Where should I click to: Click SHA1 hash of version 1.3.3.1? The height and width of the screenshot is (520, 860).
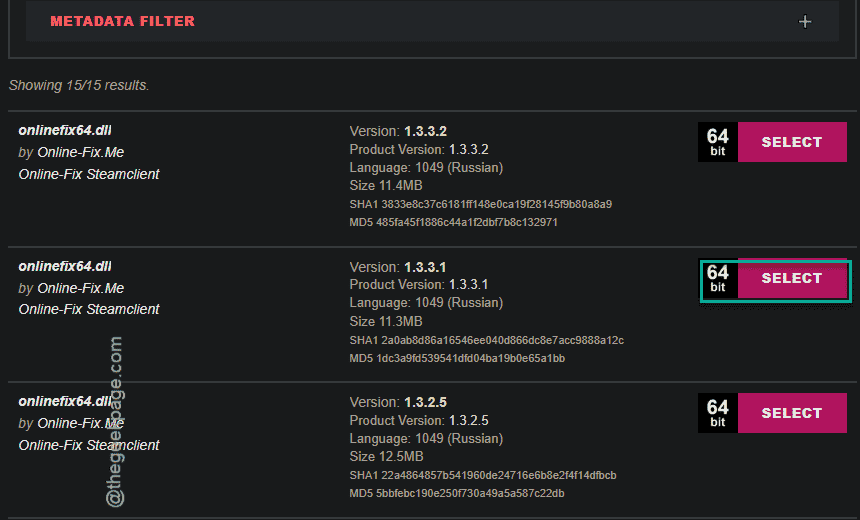[x=486, y=341]
